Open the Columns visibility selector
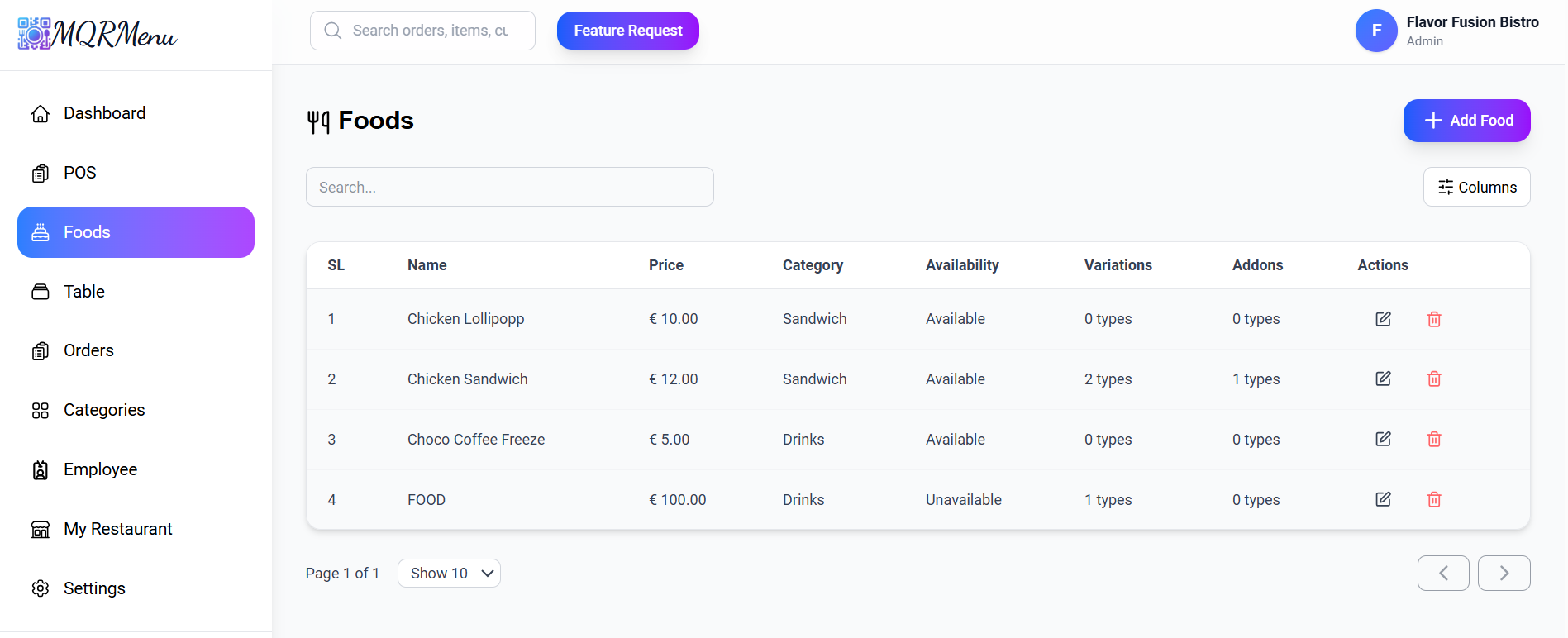This screenshot has width=1568, height=638. [1476, 187]
